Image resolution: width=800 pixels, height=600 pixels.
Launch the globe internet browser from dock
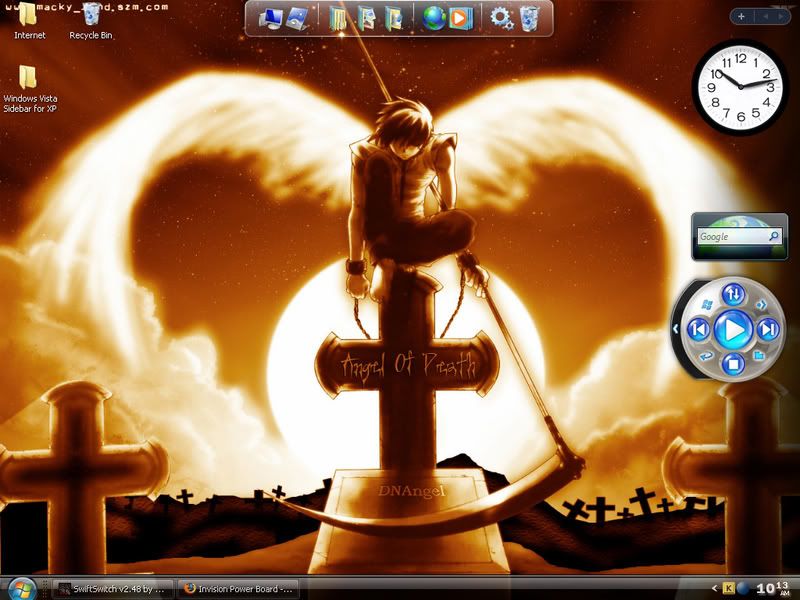click(434, 18)
